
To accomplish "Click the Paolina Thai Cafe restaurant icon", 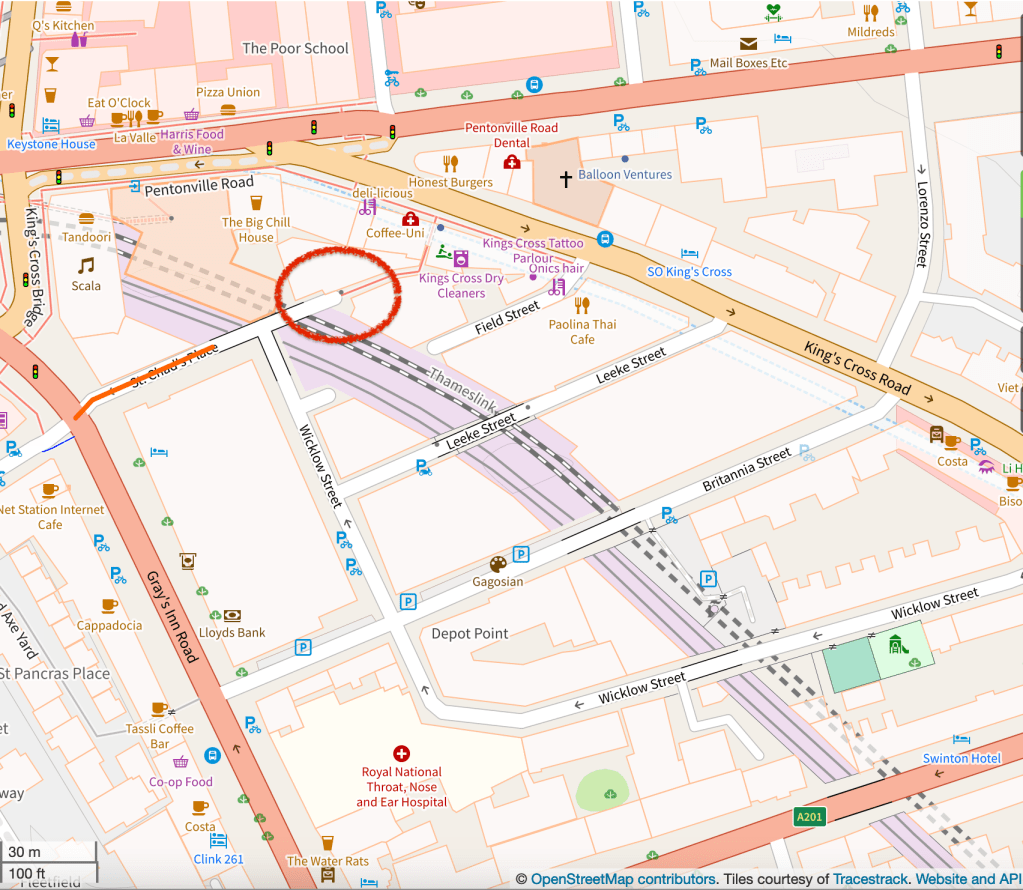I will click(x=583, y=305).
